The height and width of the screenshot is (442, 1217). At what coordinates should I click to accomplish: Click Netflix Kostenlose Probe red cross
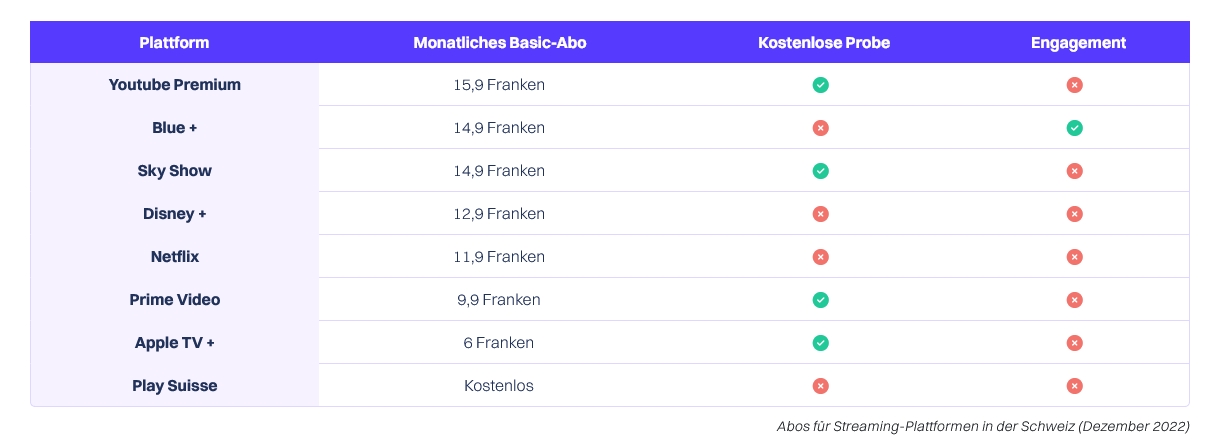(x=820, y=257)
